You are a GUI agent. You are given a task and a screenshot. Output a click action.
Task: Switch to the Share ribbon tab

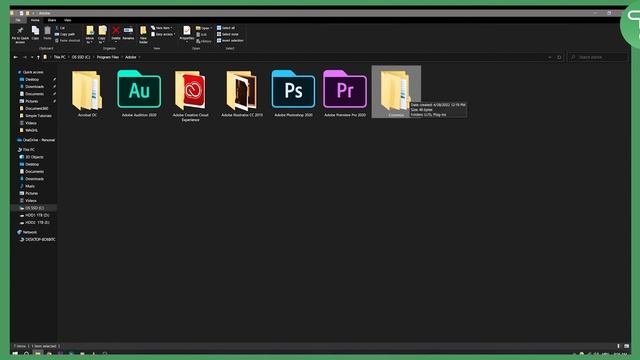point(52,20)
